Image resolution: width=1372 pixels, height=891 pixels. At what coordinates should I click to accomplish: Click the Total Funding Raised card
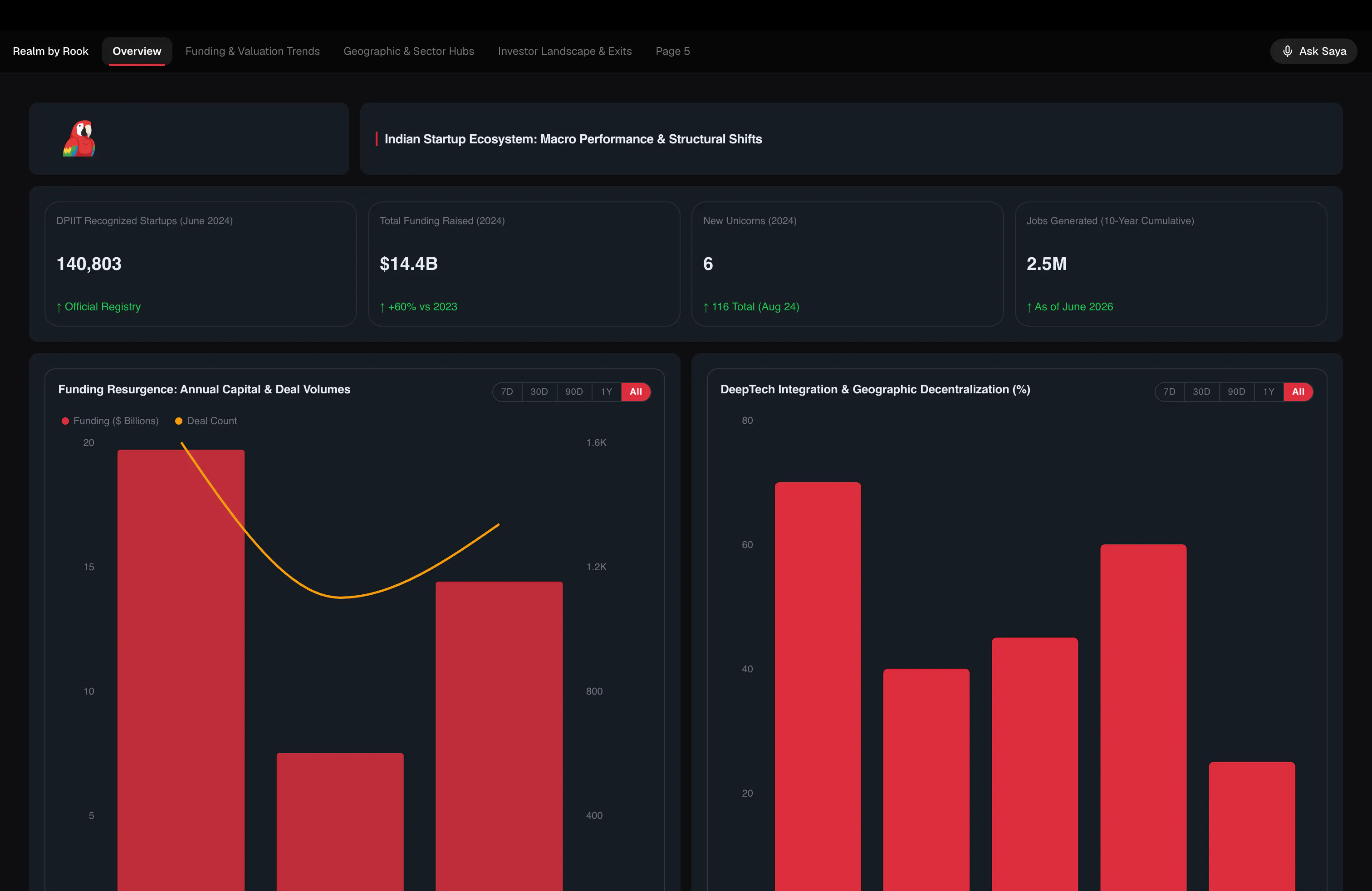point(524,264)
